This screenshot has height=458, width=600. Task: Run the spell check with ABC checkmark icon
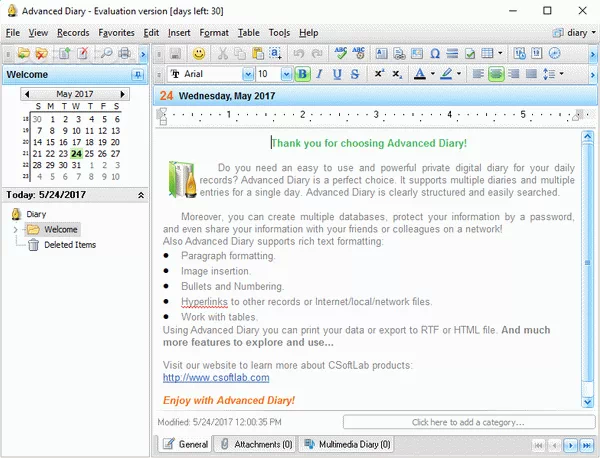[340, 54]
